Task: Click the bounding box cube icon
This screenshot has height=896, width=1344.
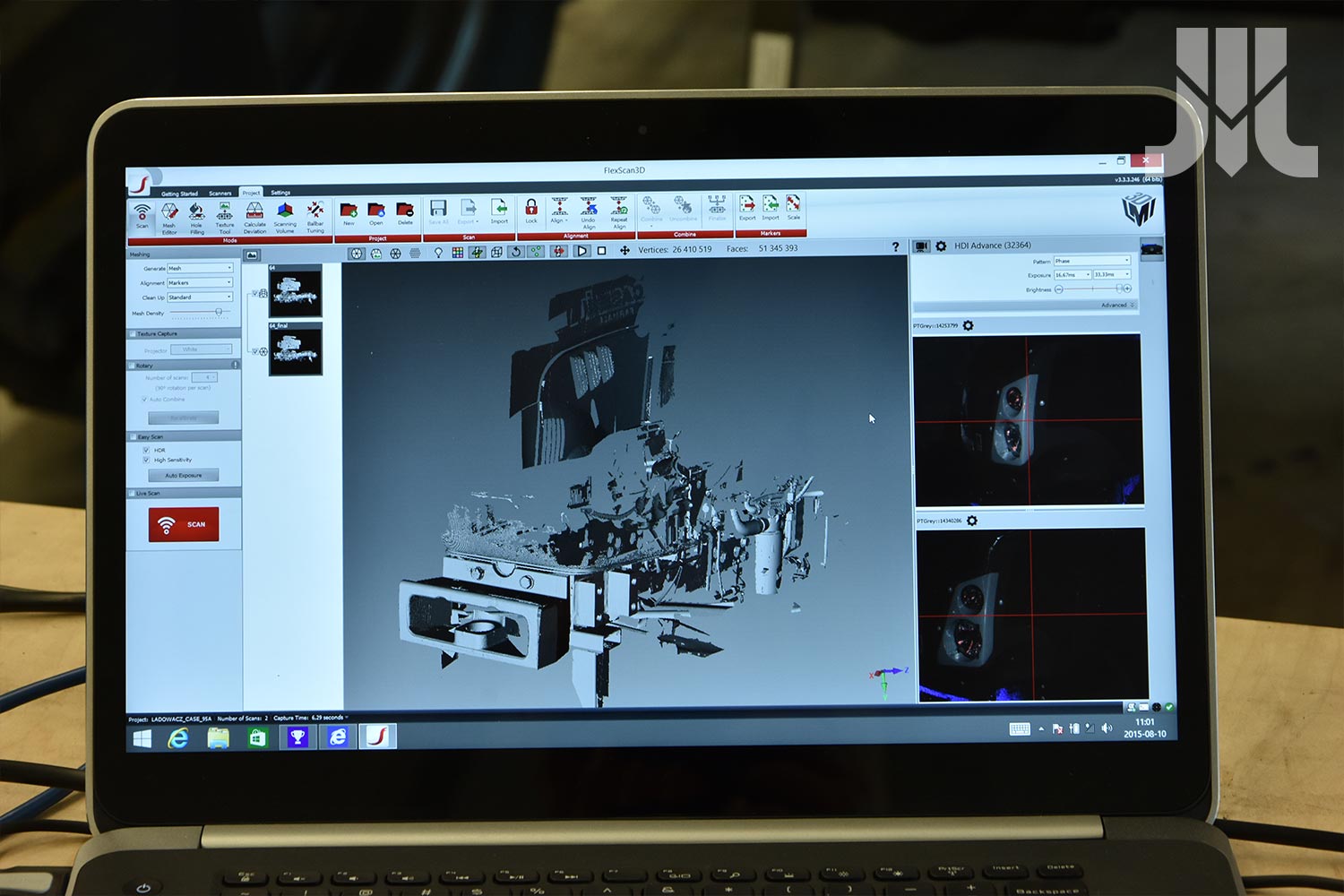Action: click(x=496, y=253)
